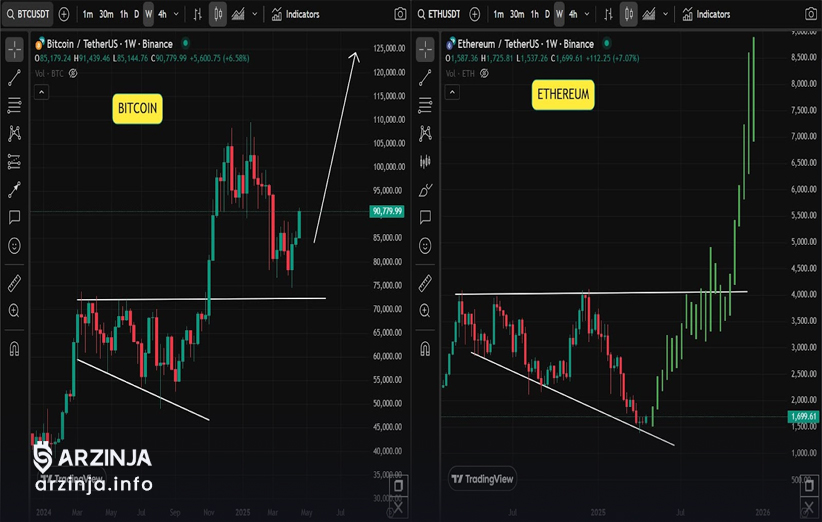Viewport: 822px width, 522px height.
Task: Select 4h interval on ETHUSDT chart
Action: [572, 14]
